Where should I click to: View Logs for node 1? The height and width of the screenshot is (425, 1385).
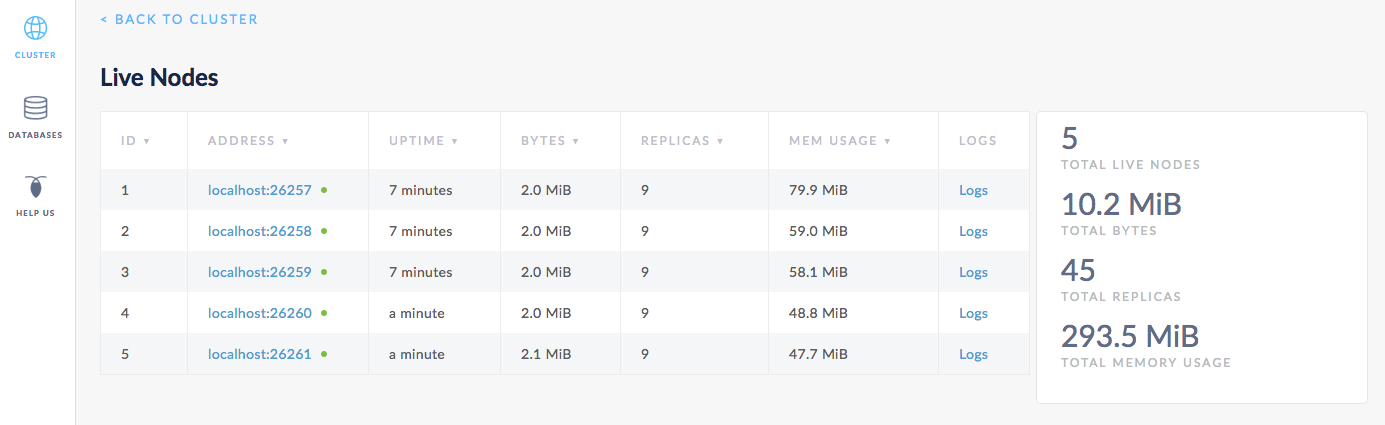(x=972, y=190)
